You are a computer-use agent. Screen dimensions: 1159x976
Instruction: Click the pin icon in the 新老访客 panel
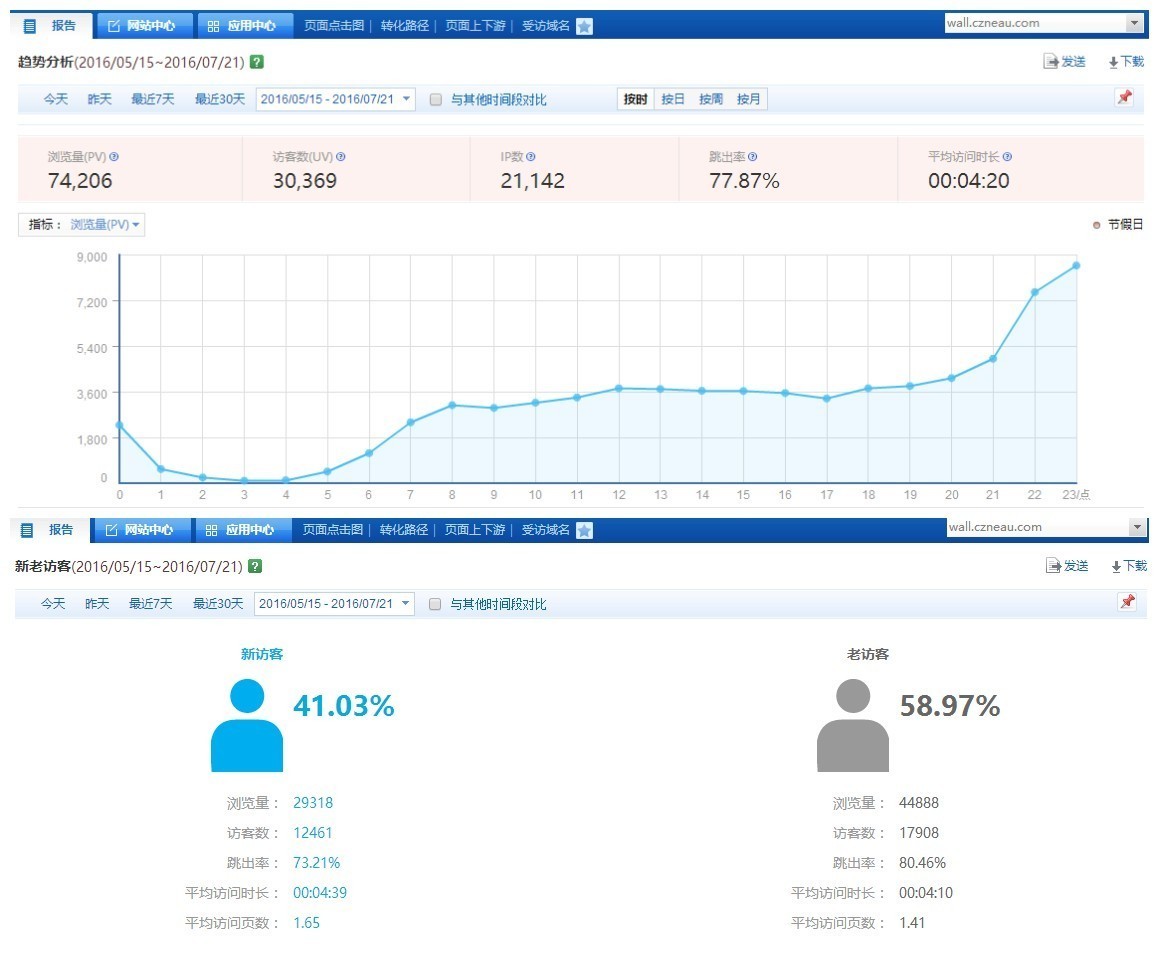point(1127,602)
